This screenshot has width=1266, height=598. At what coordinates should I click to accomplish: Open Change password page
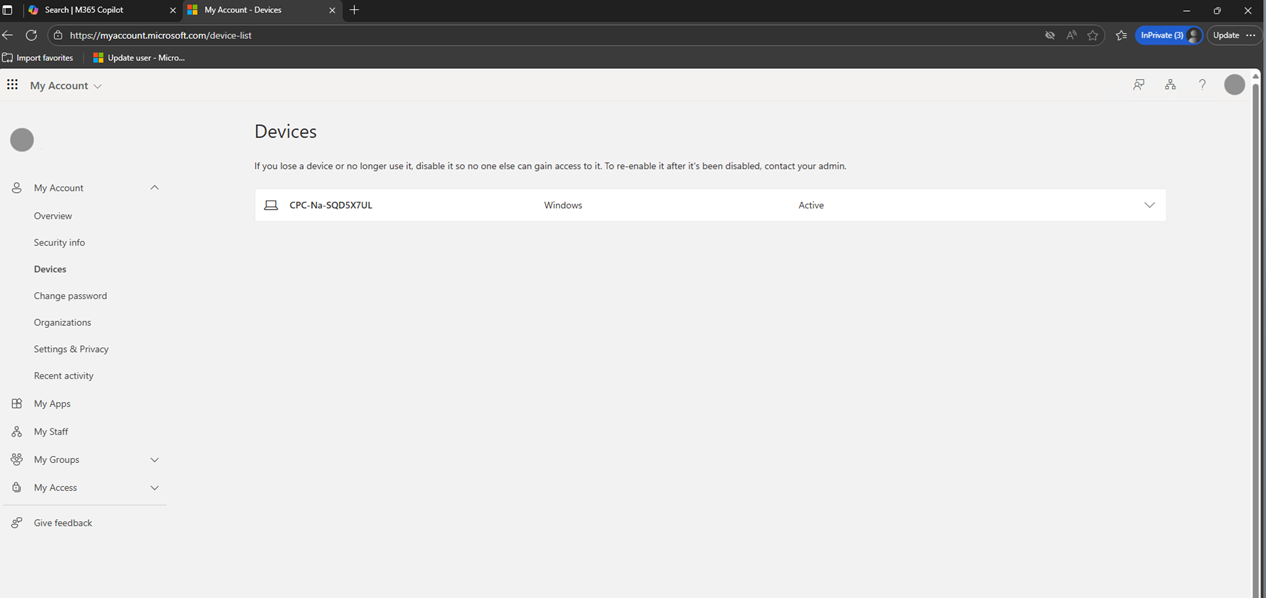point(70,296)
